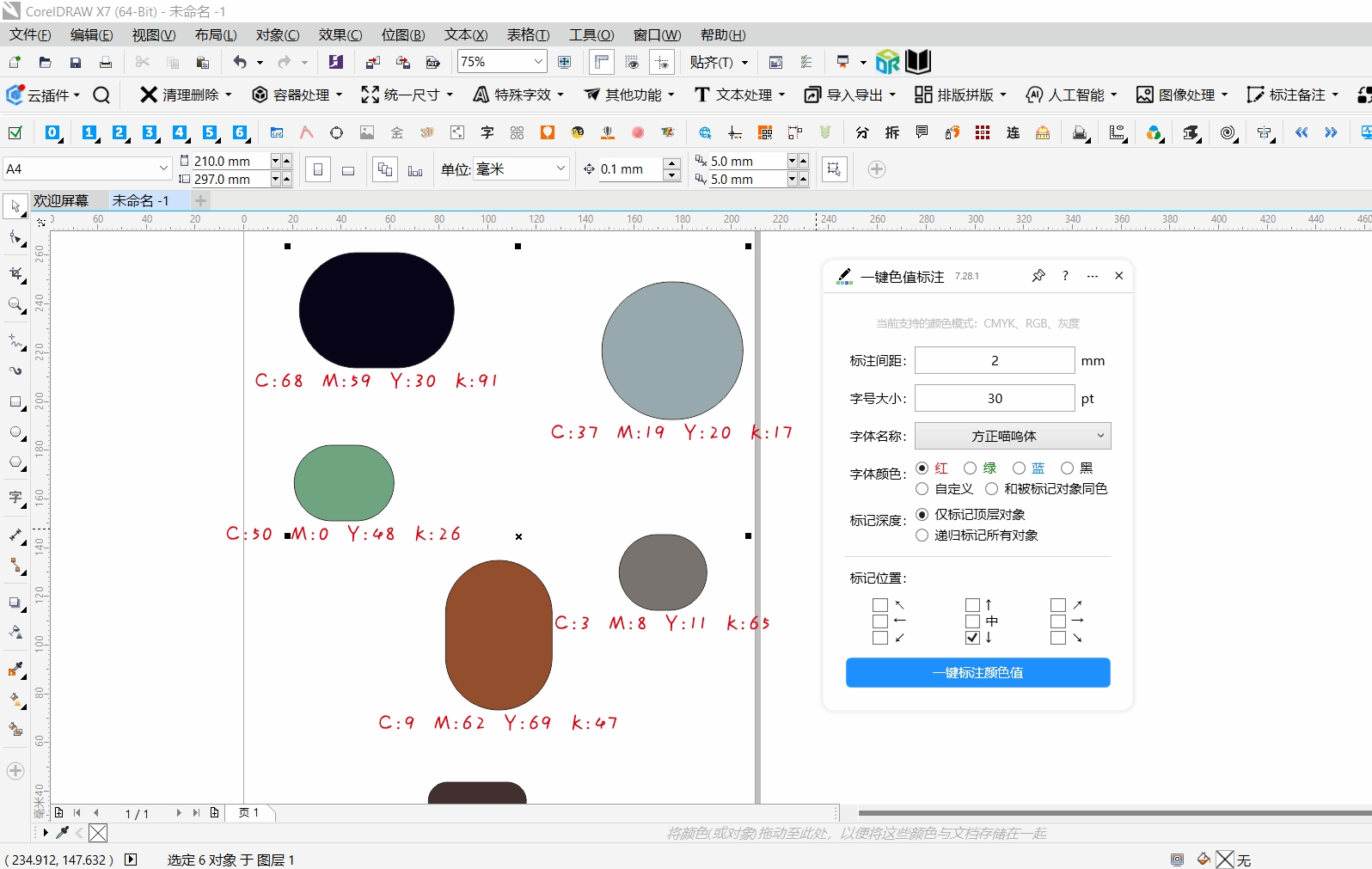Enable recursive marking of all objects

point(922,535)
